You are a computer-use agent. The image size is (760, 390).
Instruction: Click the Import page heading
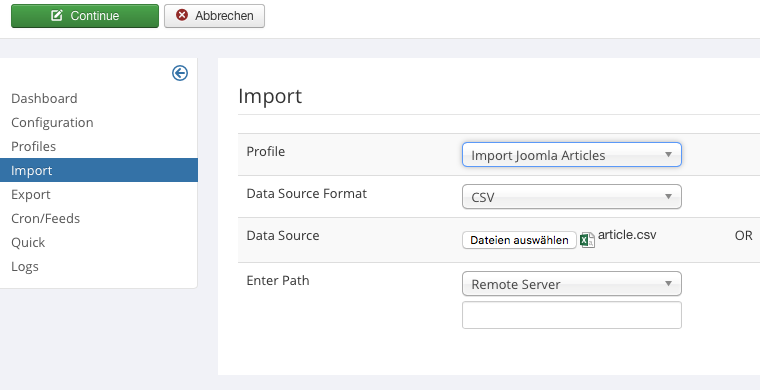point(270,96)
